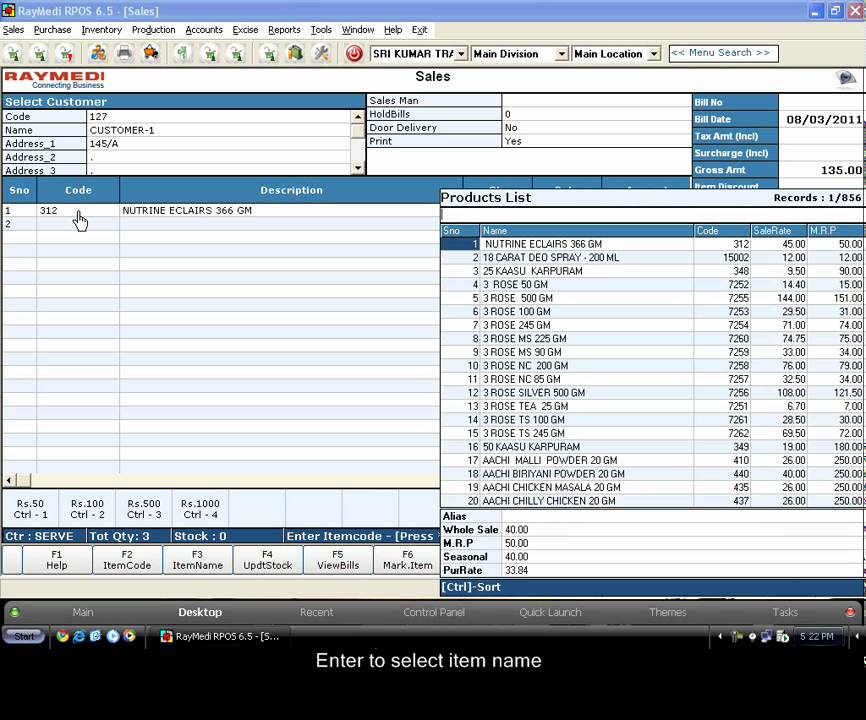Click the Menu Search input box
Viewport: 866px width, 720px height.
(x=723, y=54)
